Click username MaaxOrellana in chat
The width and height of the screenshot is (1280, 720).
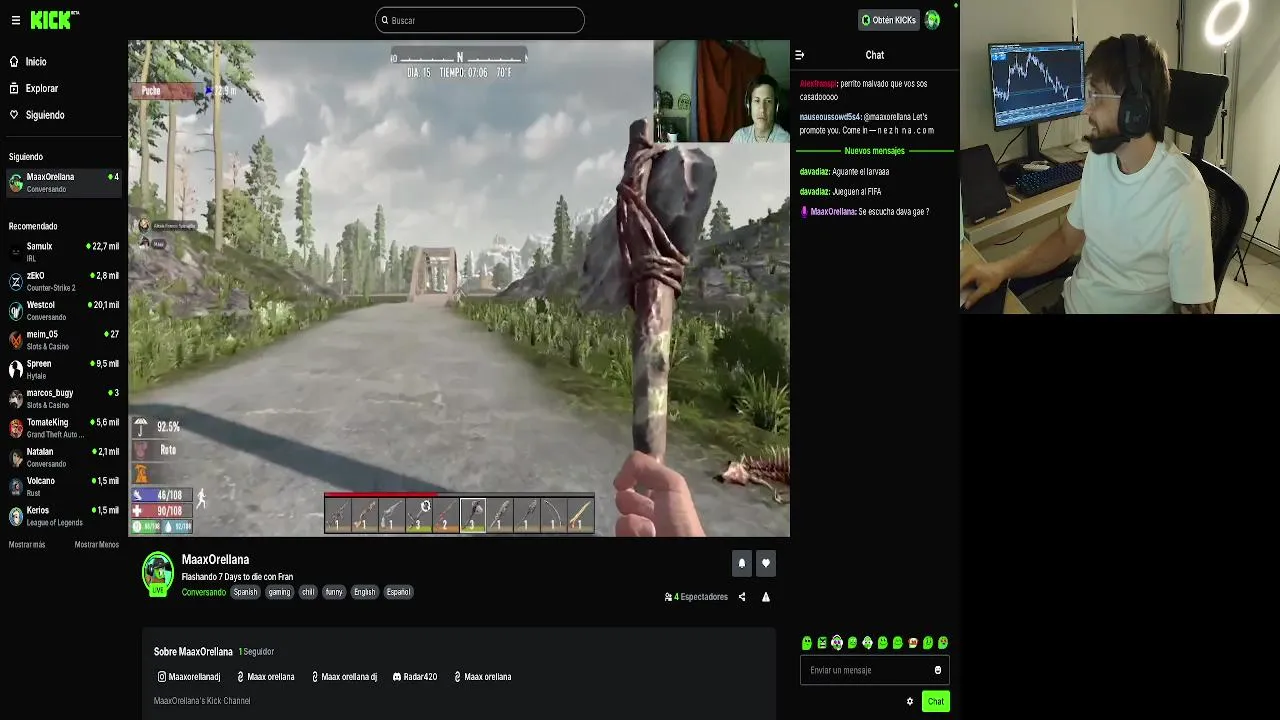833,212
